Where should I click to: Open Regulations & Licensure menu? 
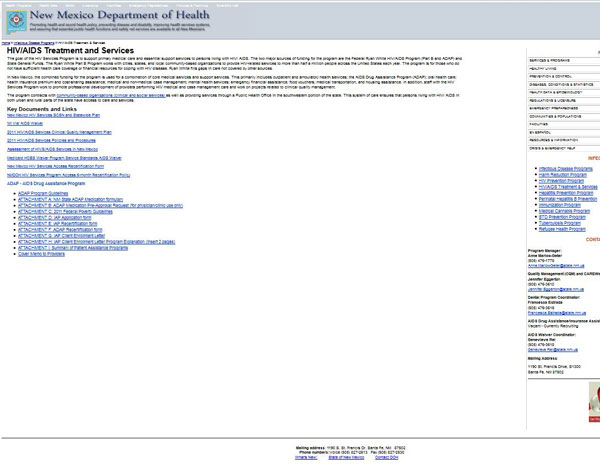[x=564, y=101]
